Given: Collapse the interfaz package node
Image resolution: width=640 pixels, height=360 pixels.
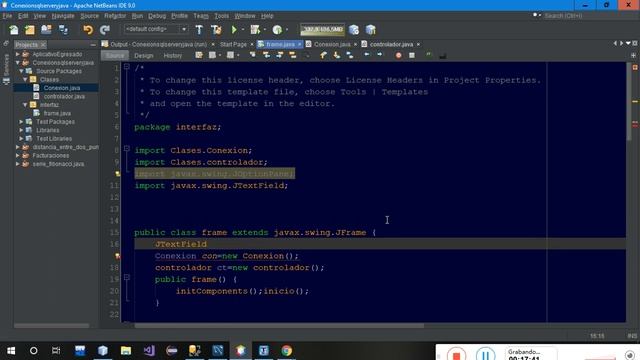Looking at the screenshot, I should pos(25,105).
